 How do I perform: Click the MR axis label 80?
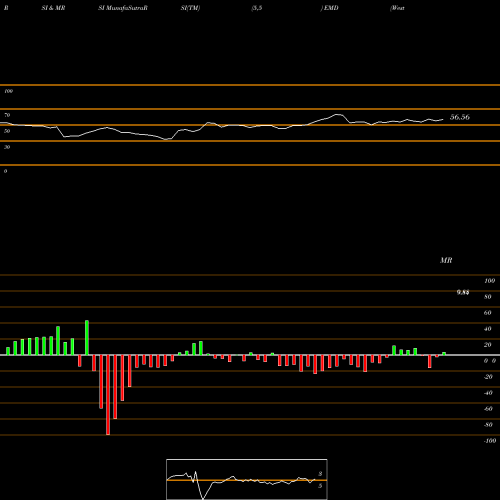[488, 297]
